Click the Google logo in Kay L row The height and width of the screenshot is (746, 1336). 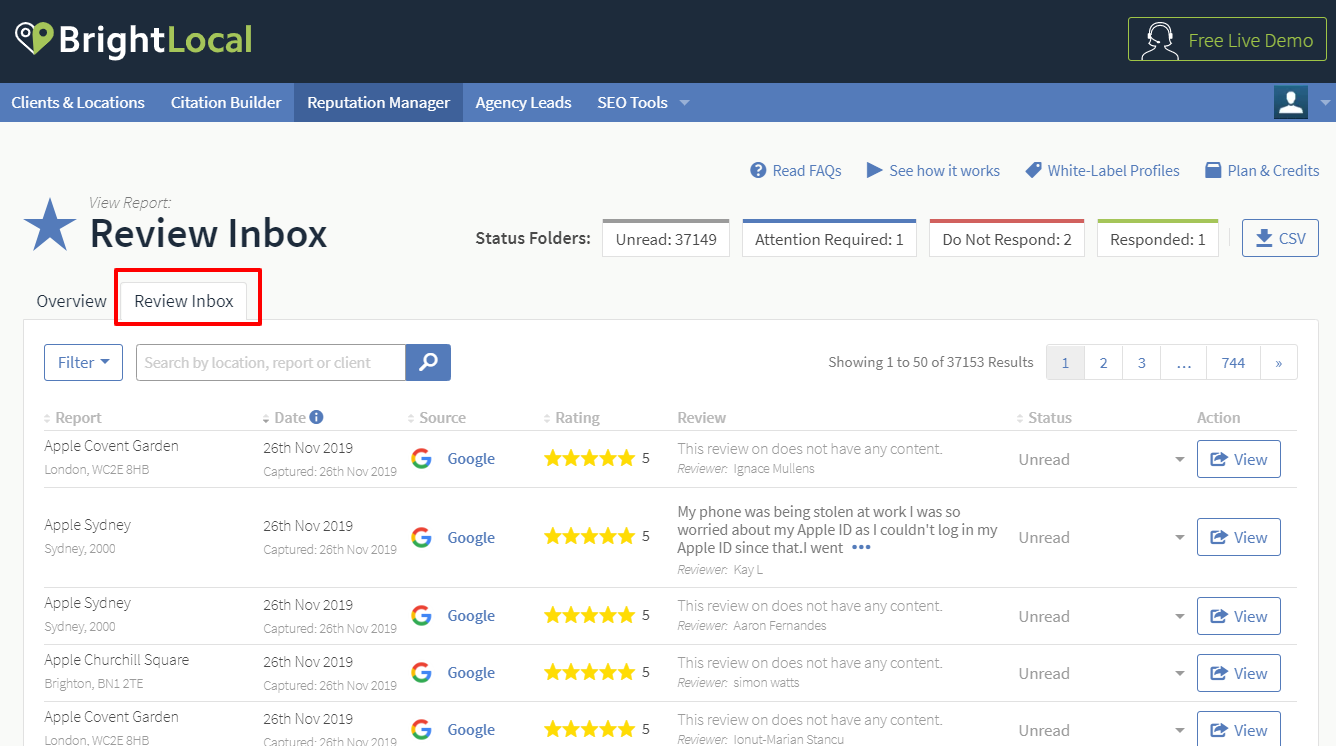tap(421, 537)
